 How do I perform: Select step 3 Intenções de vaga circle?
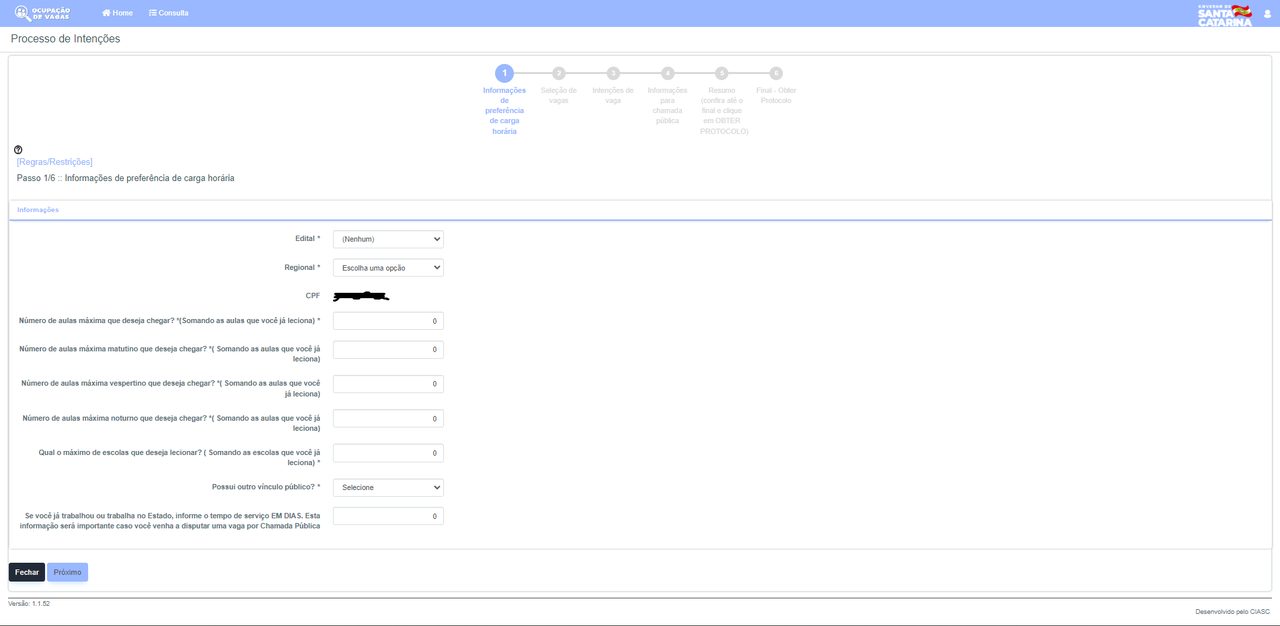point(613,73)
